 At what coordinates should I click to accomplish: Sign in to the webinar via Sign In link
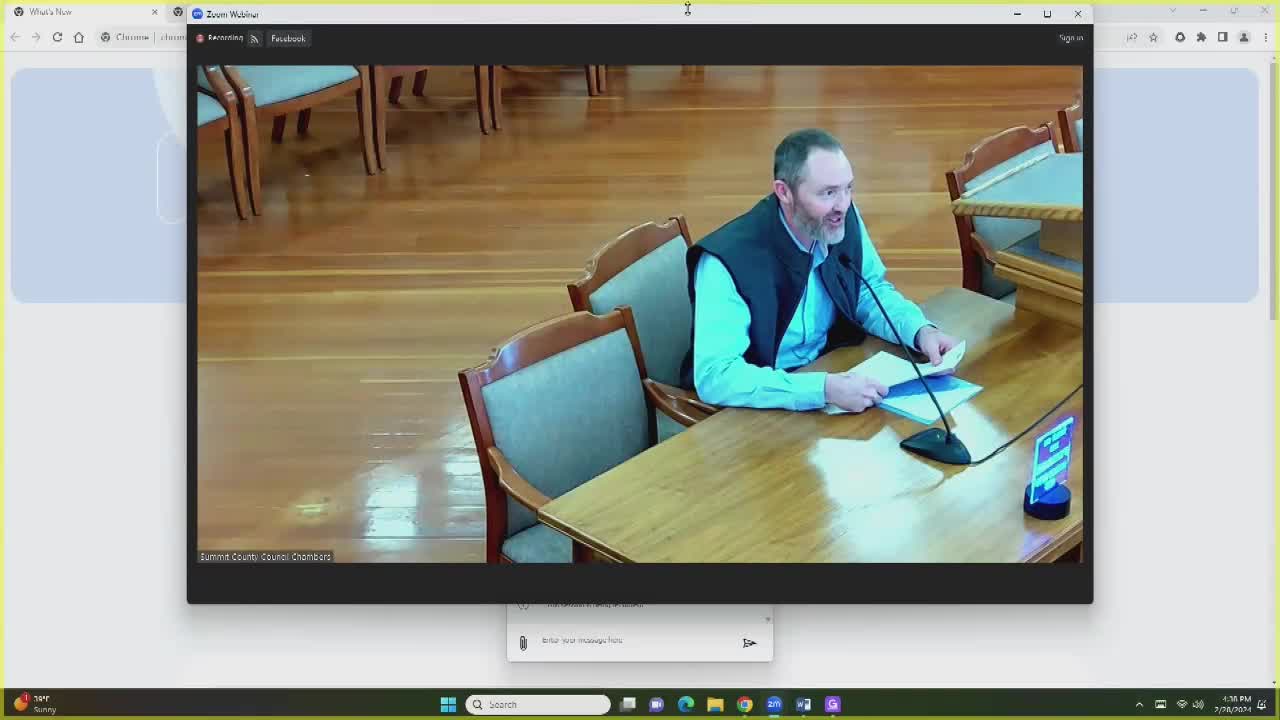click(x=1070, y=37)
